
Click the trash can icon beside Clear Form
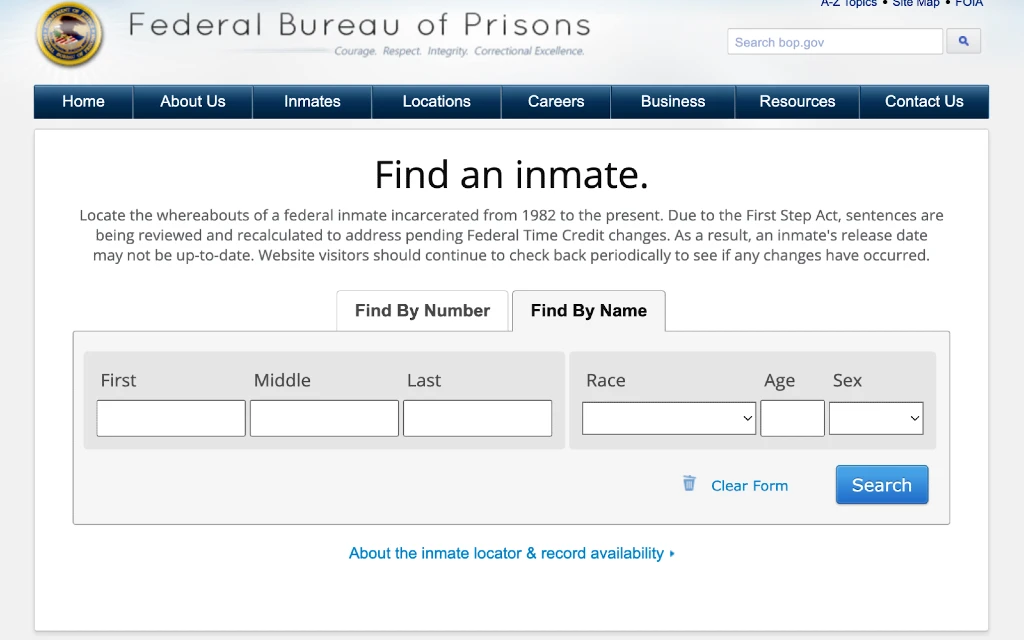point(689,483)
